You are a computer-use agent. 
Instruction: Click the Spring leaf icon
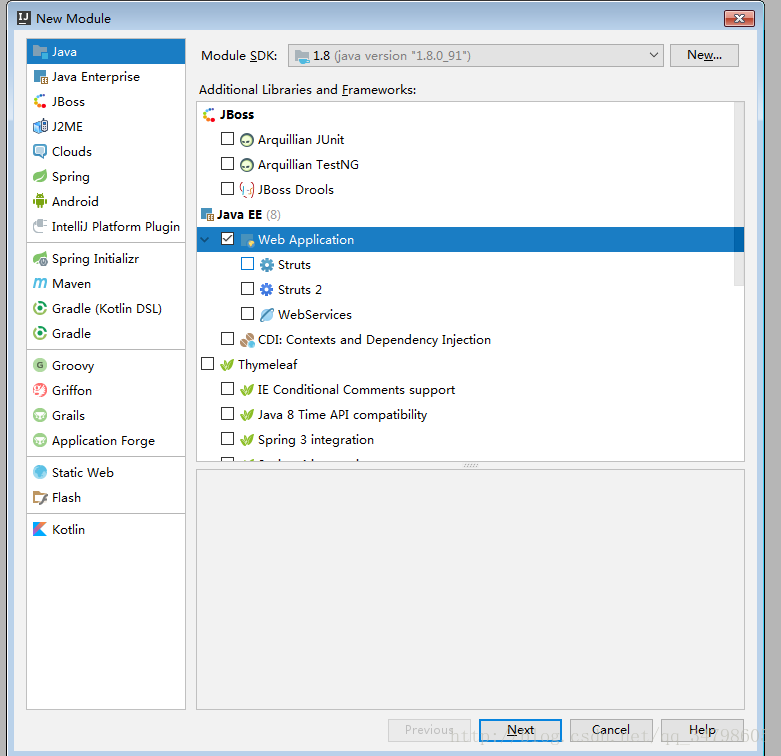40,176
